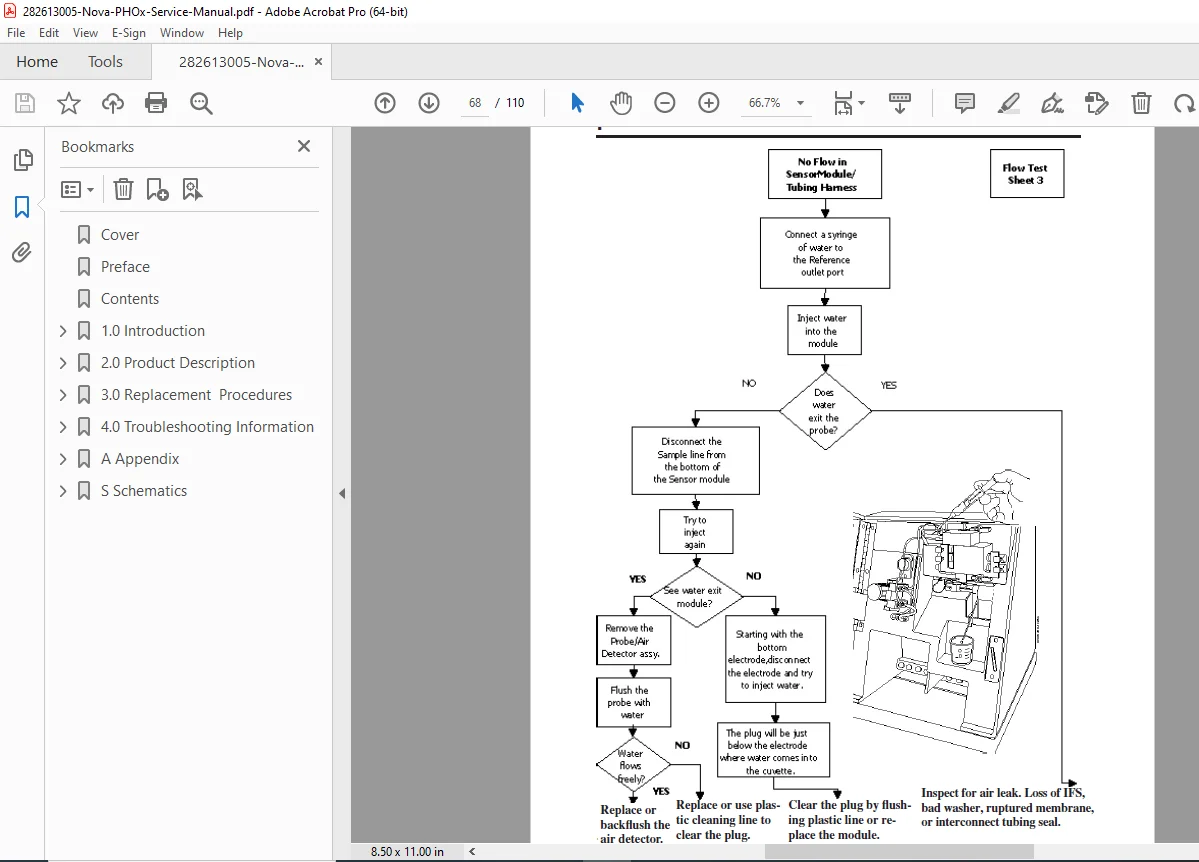The height and width of the screenshot is (862, 1199).
Task: Open the File menu
Action: click(16, 33)
